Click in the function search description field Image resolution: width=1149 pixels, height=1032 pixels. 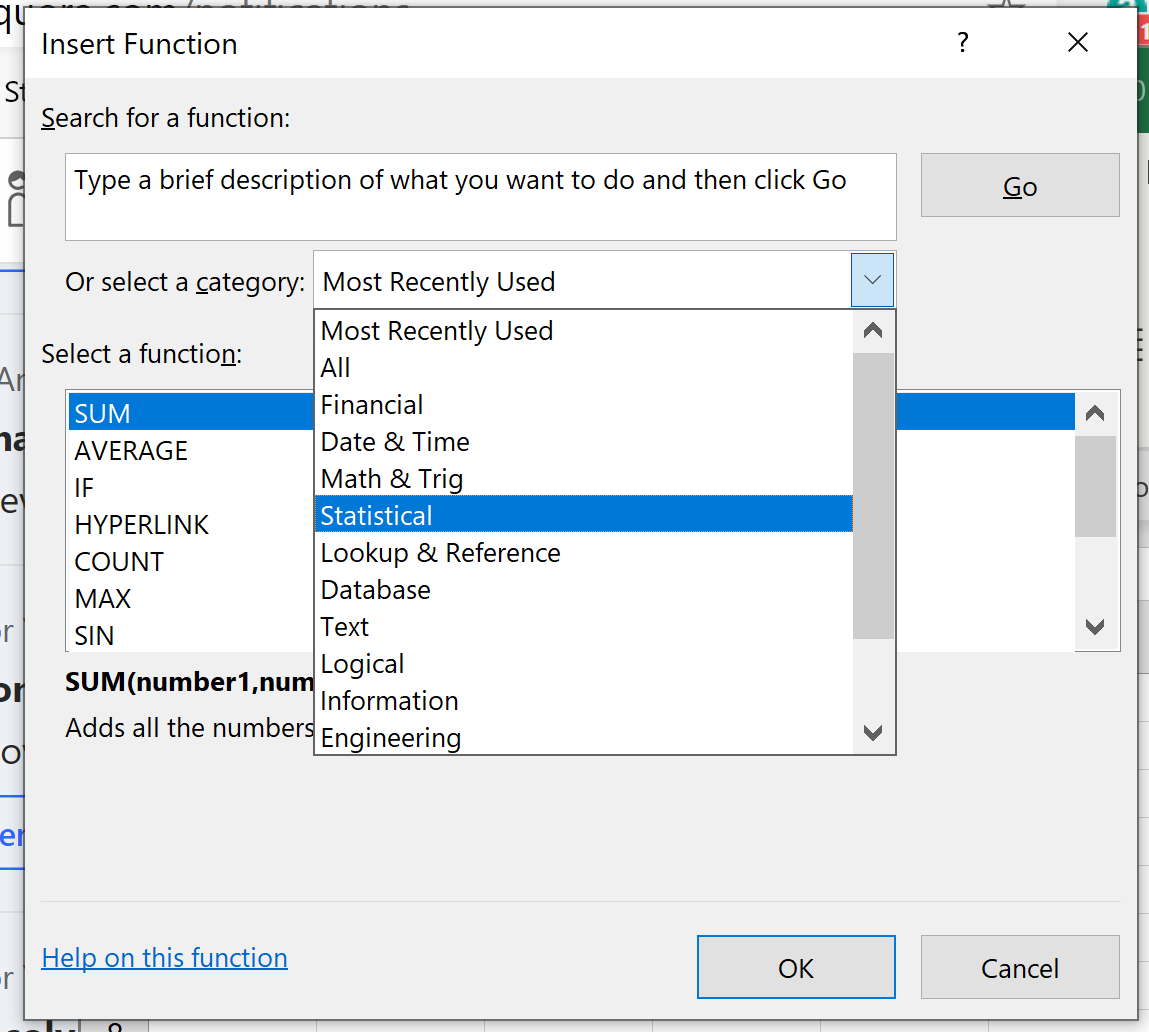pyautogui.click(x=480, y=196)
